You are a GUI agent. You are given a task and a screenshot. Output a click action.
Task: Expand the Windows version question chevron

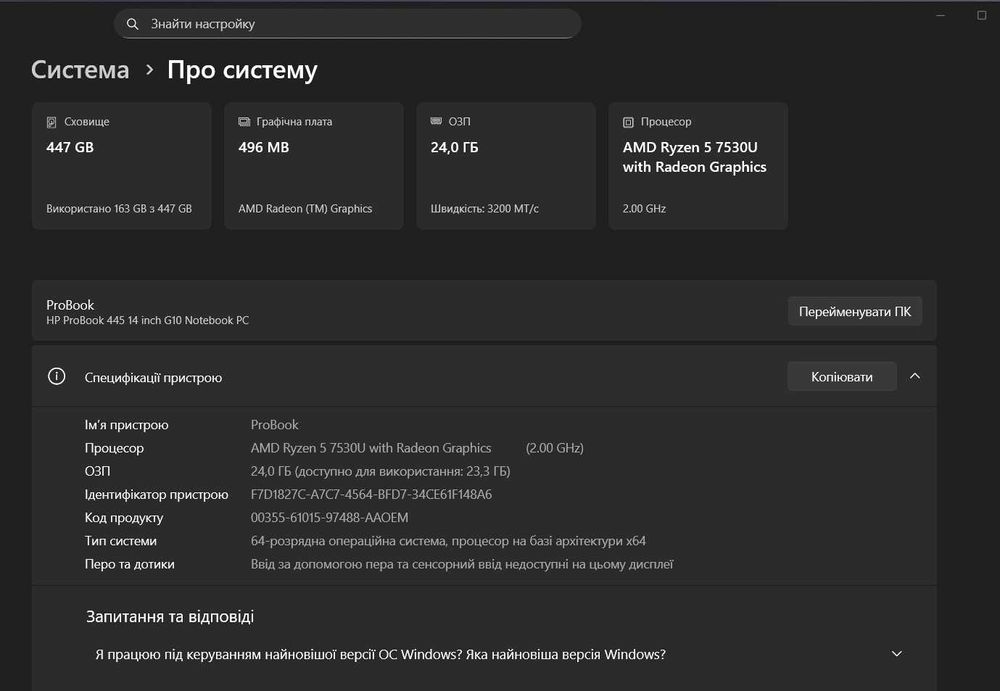click(897, 654)
